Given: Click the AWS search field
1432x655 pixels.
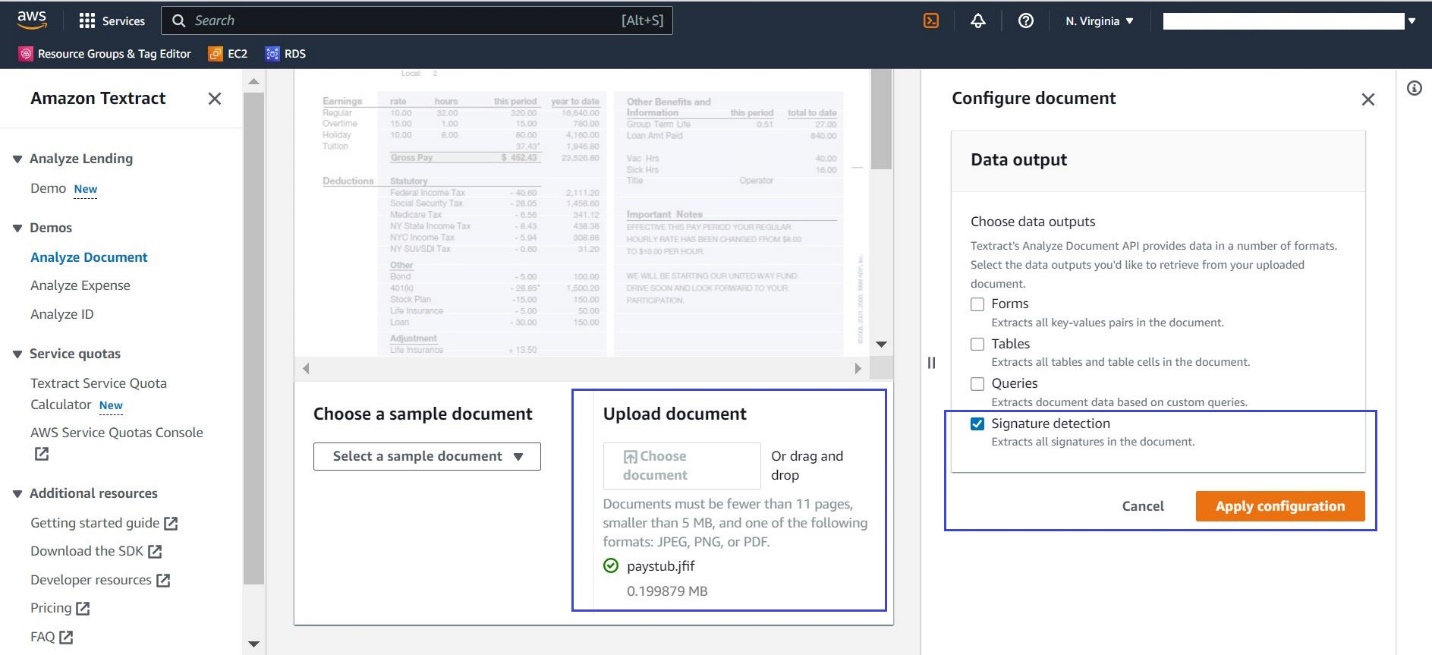Looking at the screenshot, I should (x=417, y=20).
